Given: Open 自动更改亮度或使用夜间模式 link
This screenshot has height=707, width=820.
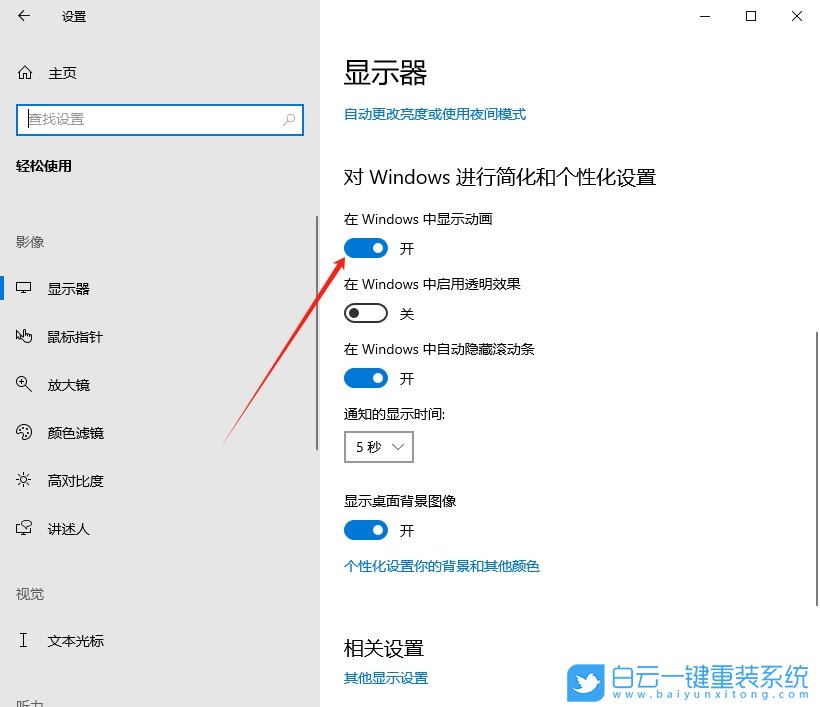Looking at the screenshot, I should click(x=433, y=114).
